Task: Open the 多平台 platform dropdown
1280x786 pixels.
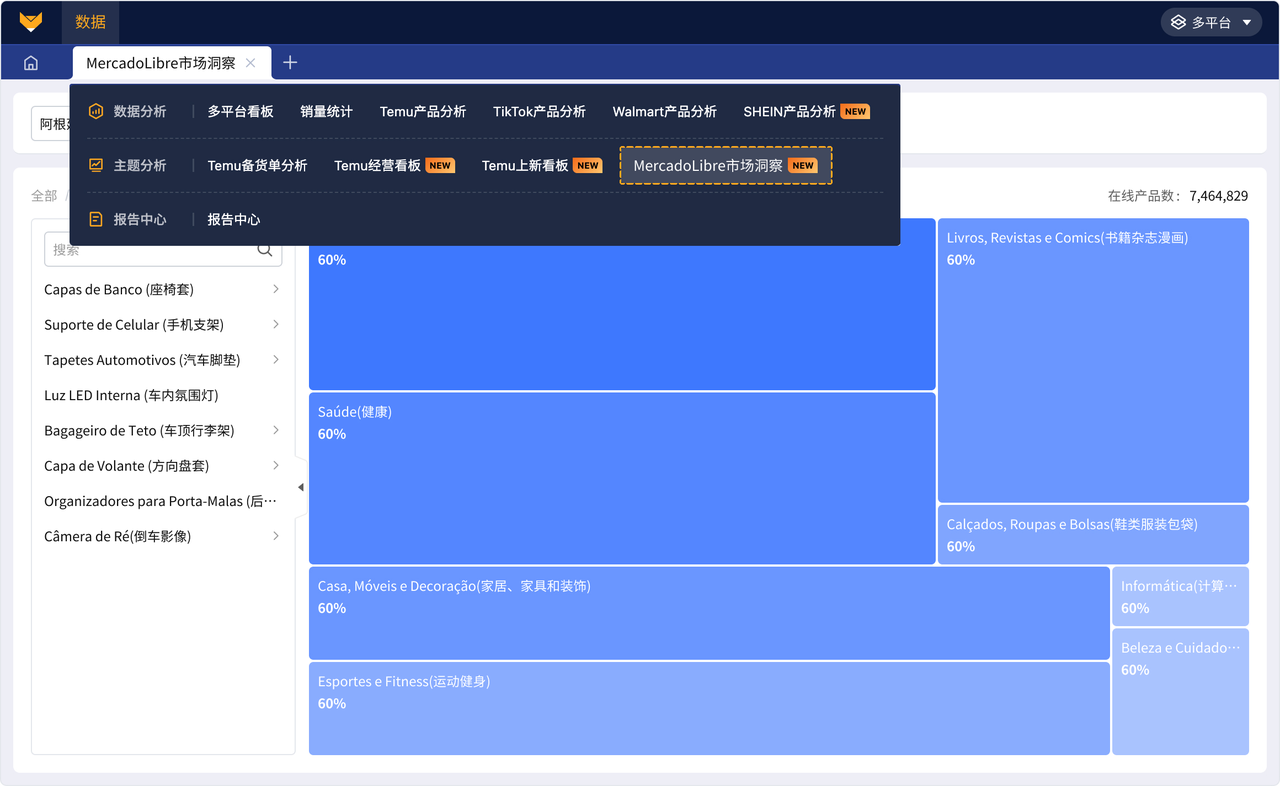Action: (1211, 22)
